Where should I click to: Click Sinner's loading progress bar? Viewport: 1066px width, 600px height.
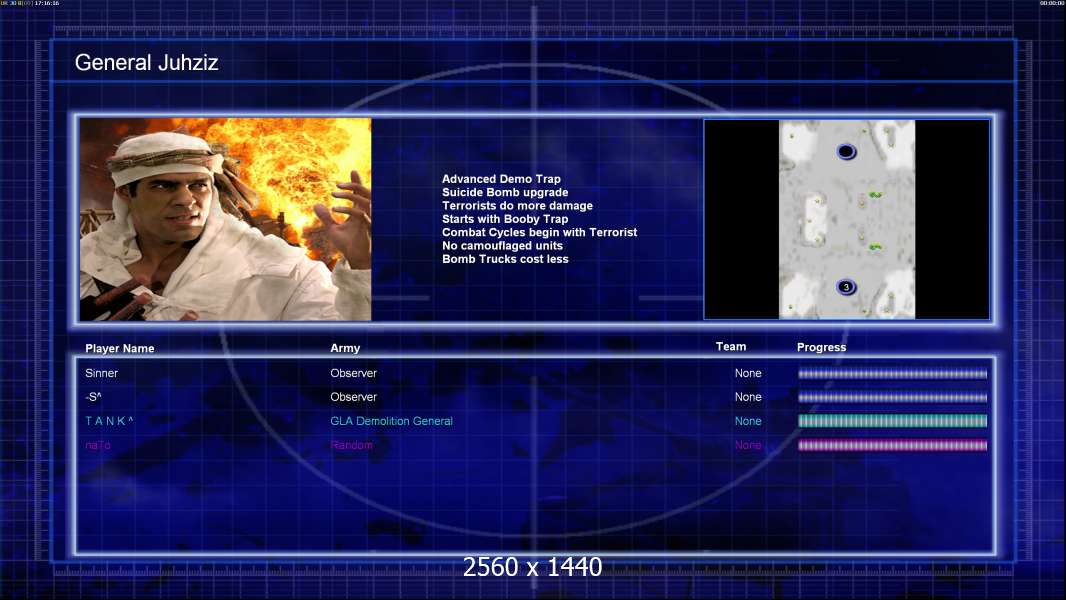[893, 374]
